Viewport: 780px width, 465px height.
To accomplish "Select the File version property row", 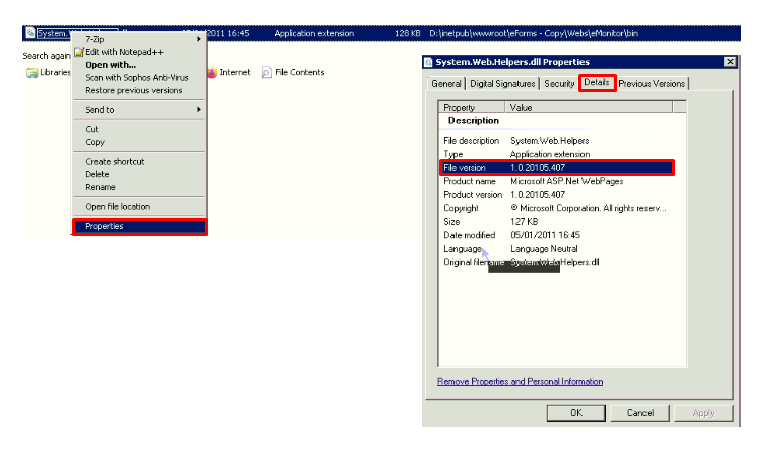I will coord(556,168).
